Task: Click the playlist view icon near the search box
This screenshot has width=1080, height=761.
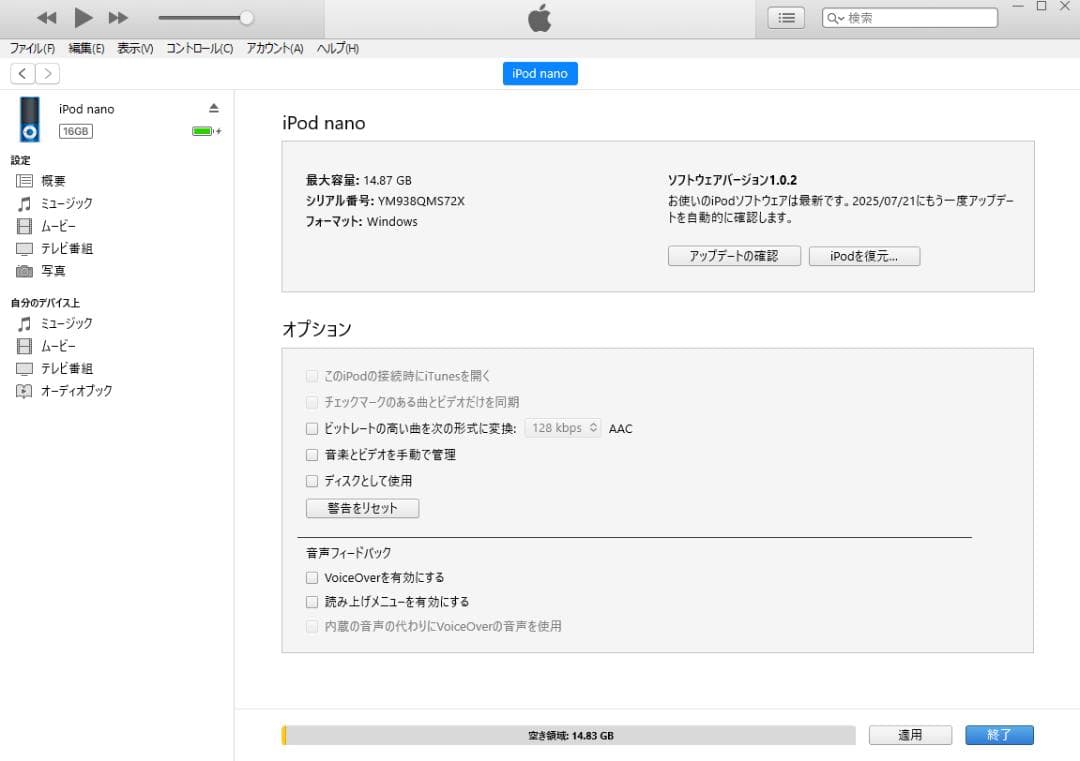Action: pos(786,16)
